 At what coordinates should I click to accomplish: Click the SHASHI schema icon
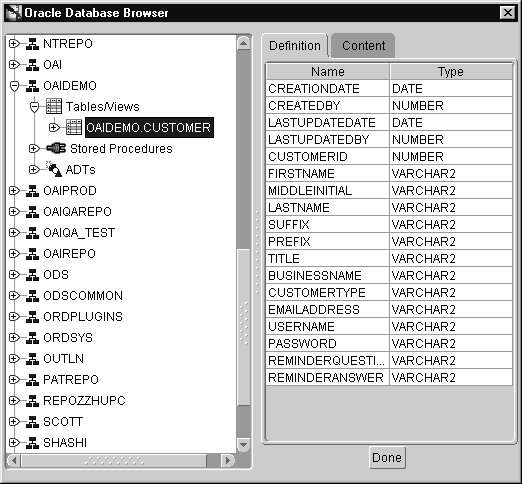point(32,443)
